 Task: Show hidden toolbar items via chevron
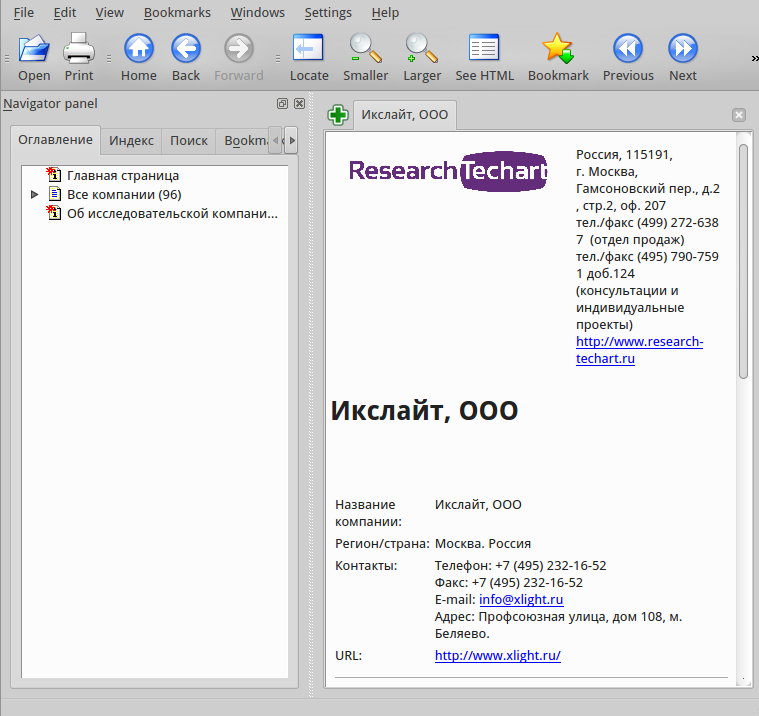click(x=755, y=59)
